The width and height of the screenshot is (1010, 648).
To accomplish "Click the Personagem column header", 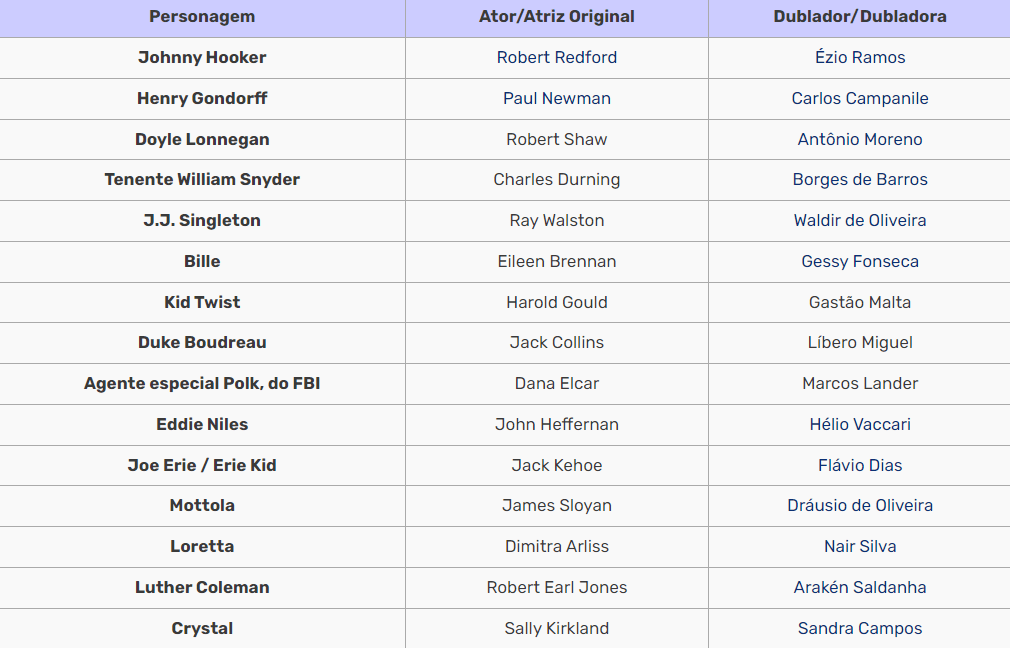I will point(202,17).
